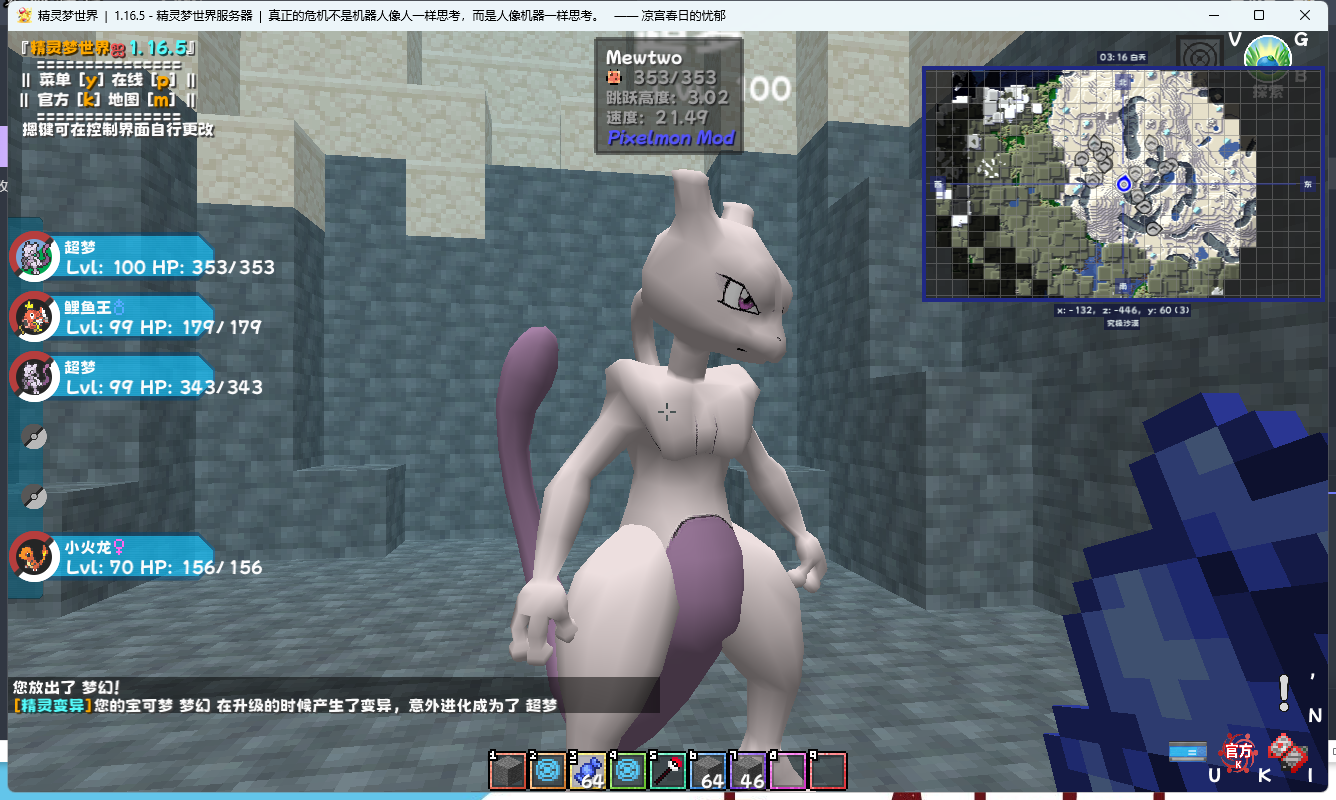1336x800 pixels.
Task: Click the 摁键可在控制界面自行更改 hint text
Action: tap(118, 129)
